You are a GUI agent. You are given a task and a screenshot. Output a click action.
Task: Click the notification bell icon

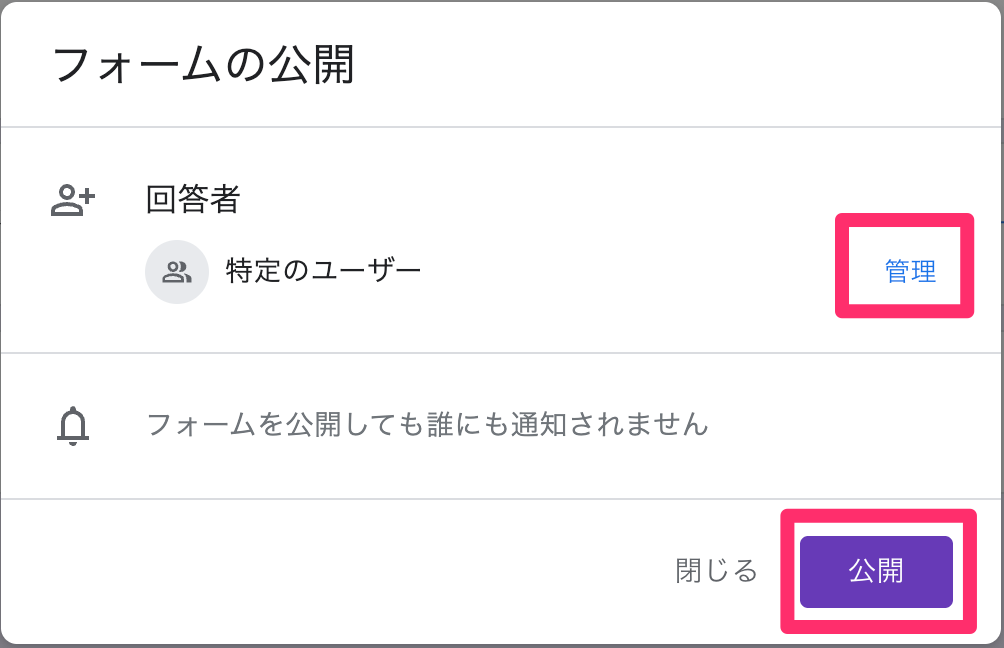point(73,425)
